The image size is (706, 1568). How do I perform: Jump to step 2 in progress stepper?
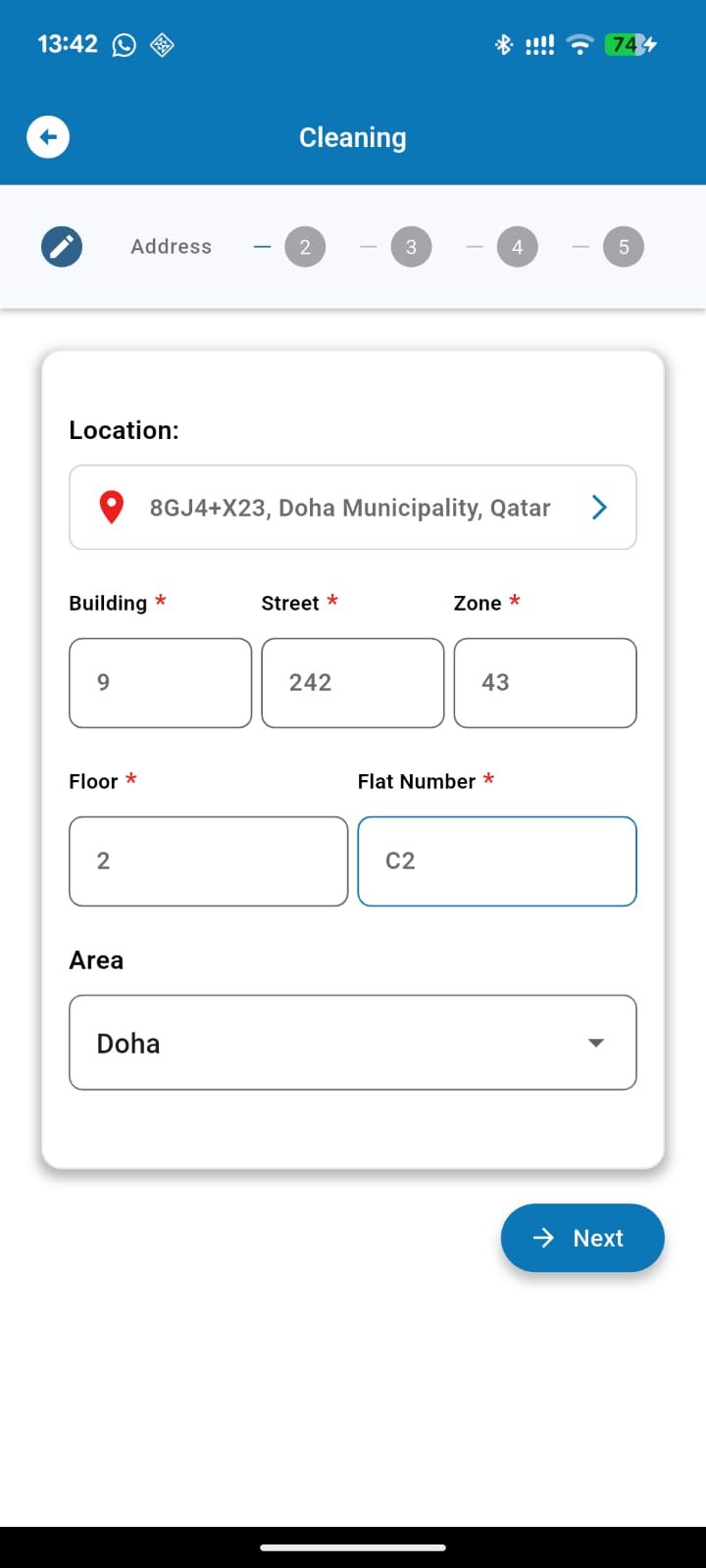point(305,247)
